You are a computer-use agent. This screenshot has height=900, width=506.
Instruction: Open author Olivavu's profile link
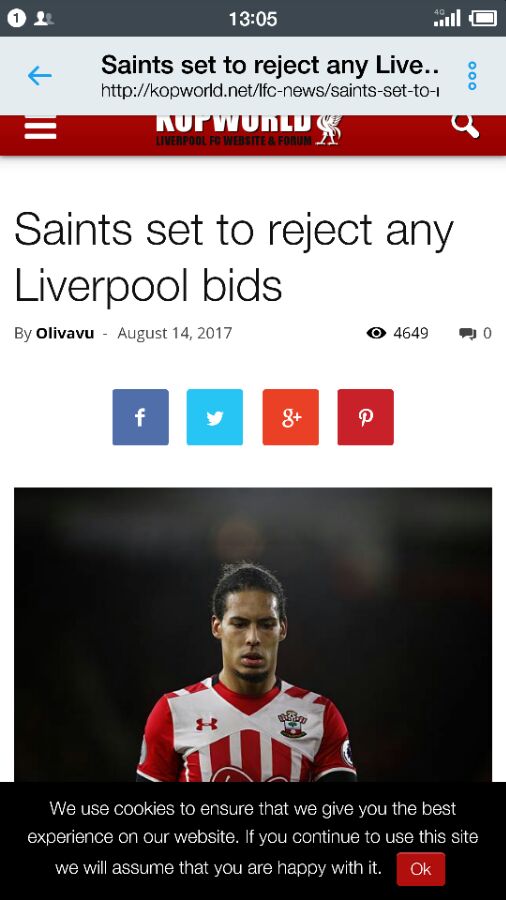[65, 333]
